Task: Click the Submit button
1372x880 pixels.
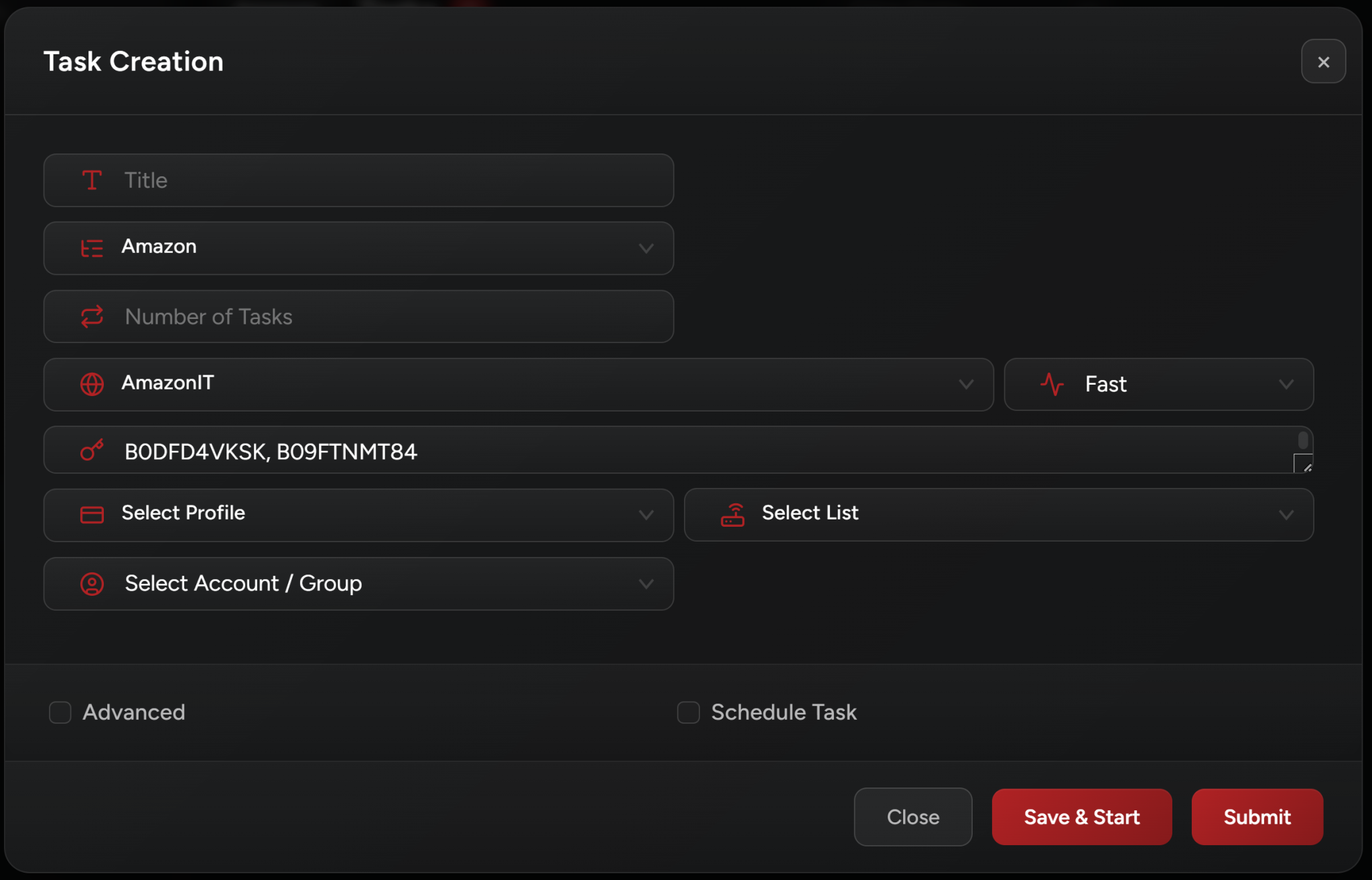Action: pyautogui.click(x=1257, y=817)
